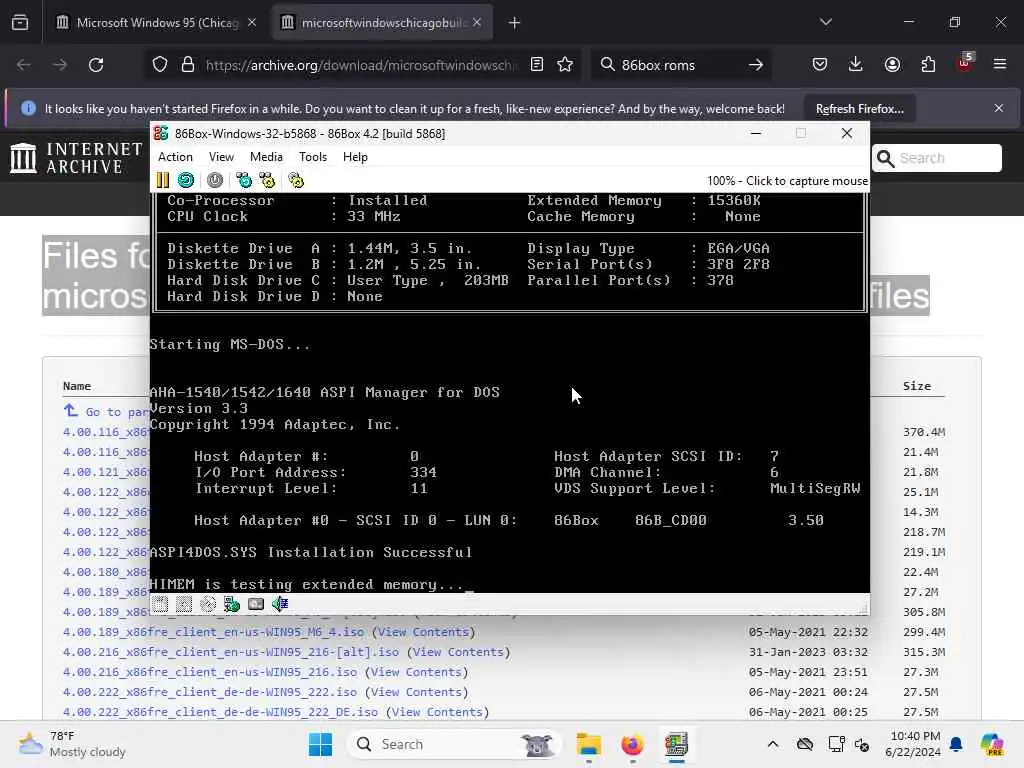View Contents of WIN95_222.iso

tap(416, 692)
